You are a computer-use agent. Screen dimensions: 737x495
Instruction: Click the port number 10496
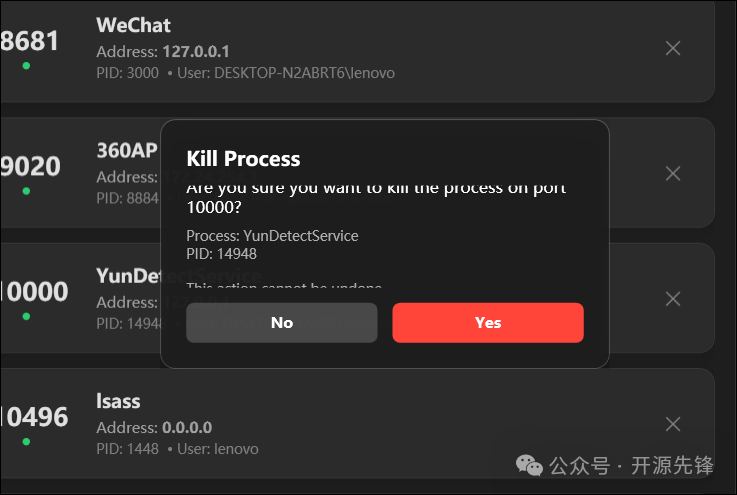[x=34, y=416]
